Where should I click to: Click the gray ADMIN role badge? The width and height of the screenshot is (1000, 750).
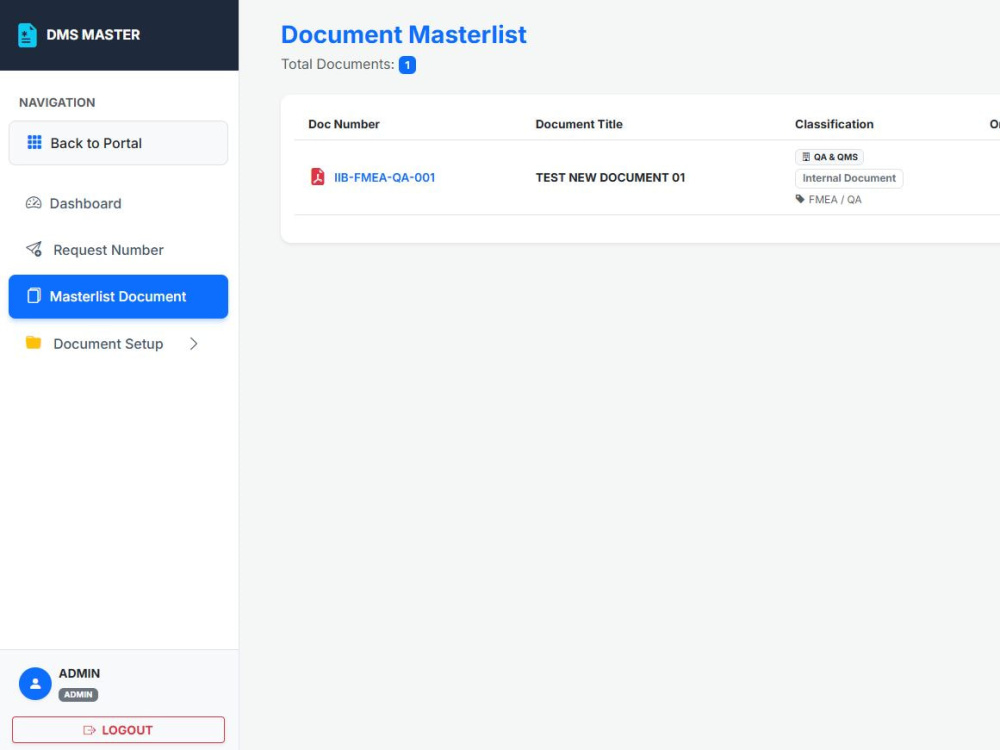click(78, 695)
